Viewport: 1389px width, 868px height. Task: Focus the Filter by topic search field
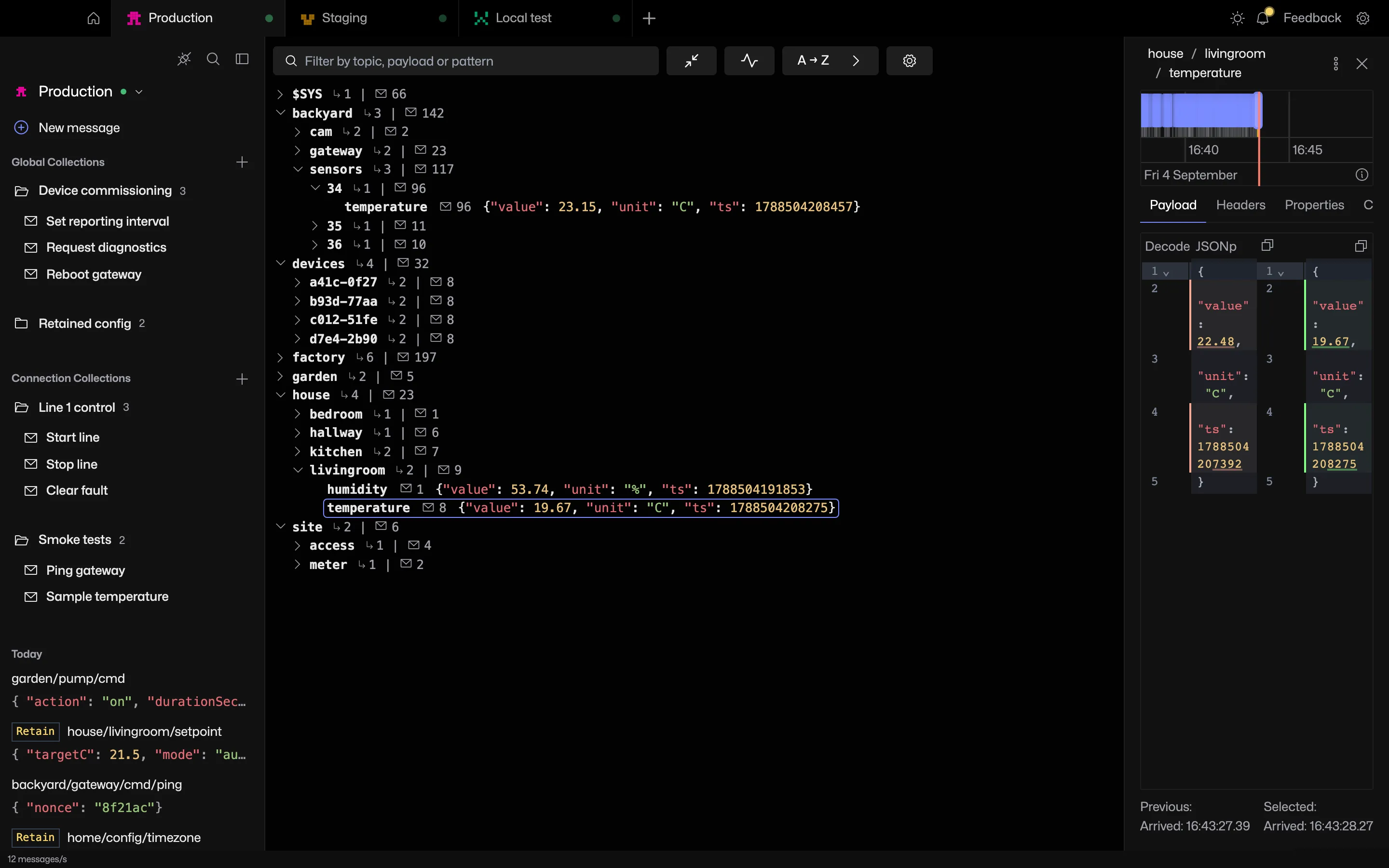[465, 61]
